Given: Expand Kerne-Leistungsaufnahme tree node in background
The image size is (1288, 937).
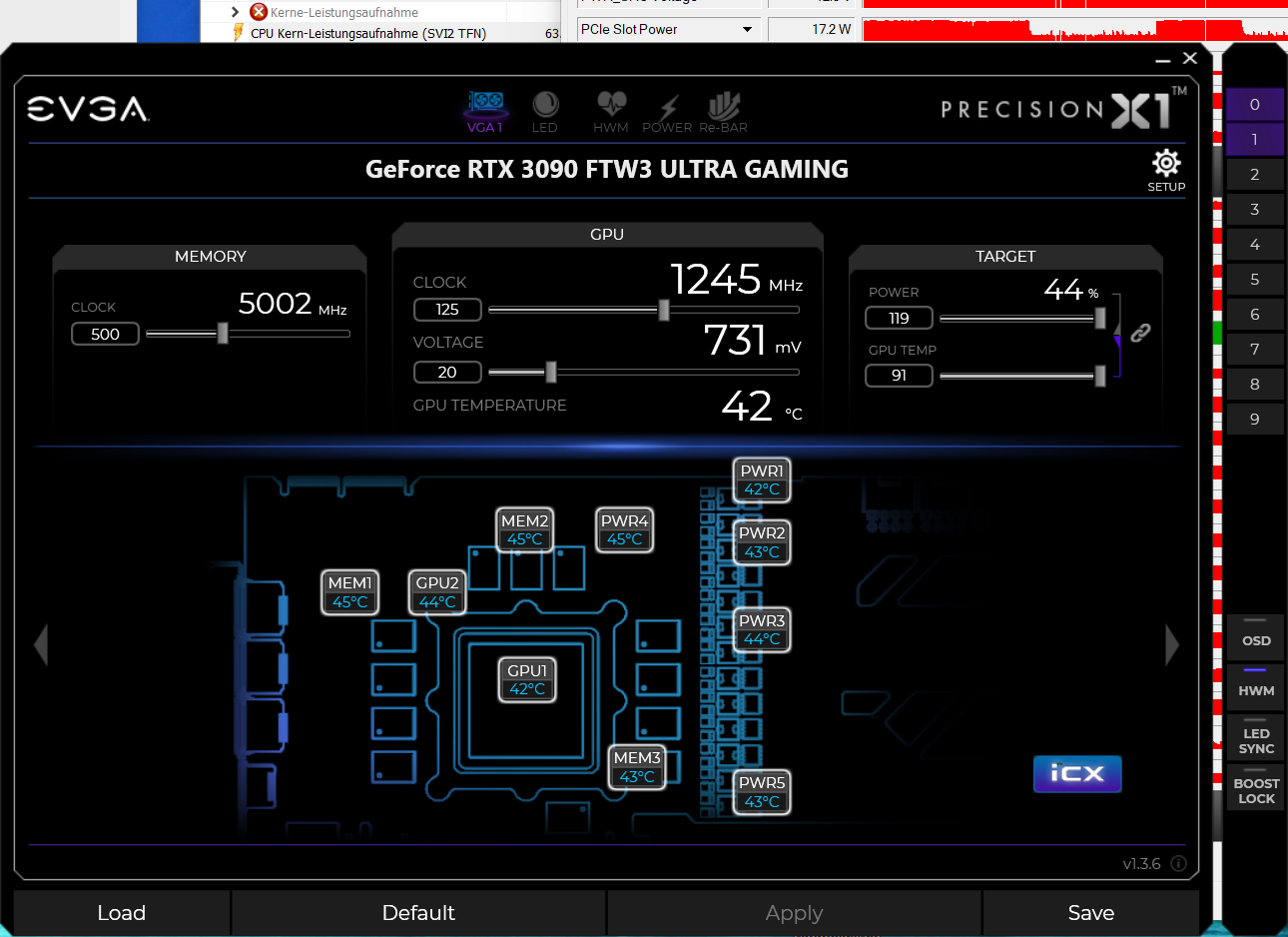Looking at the screenshot, I should coord(235,12).
